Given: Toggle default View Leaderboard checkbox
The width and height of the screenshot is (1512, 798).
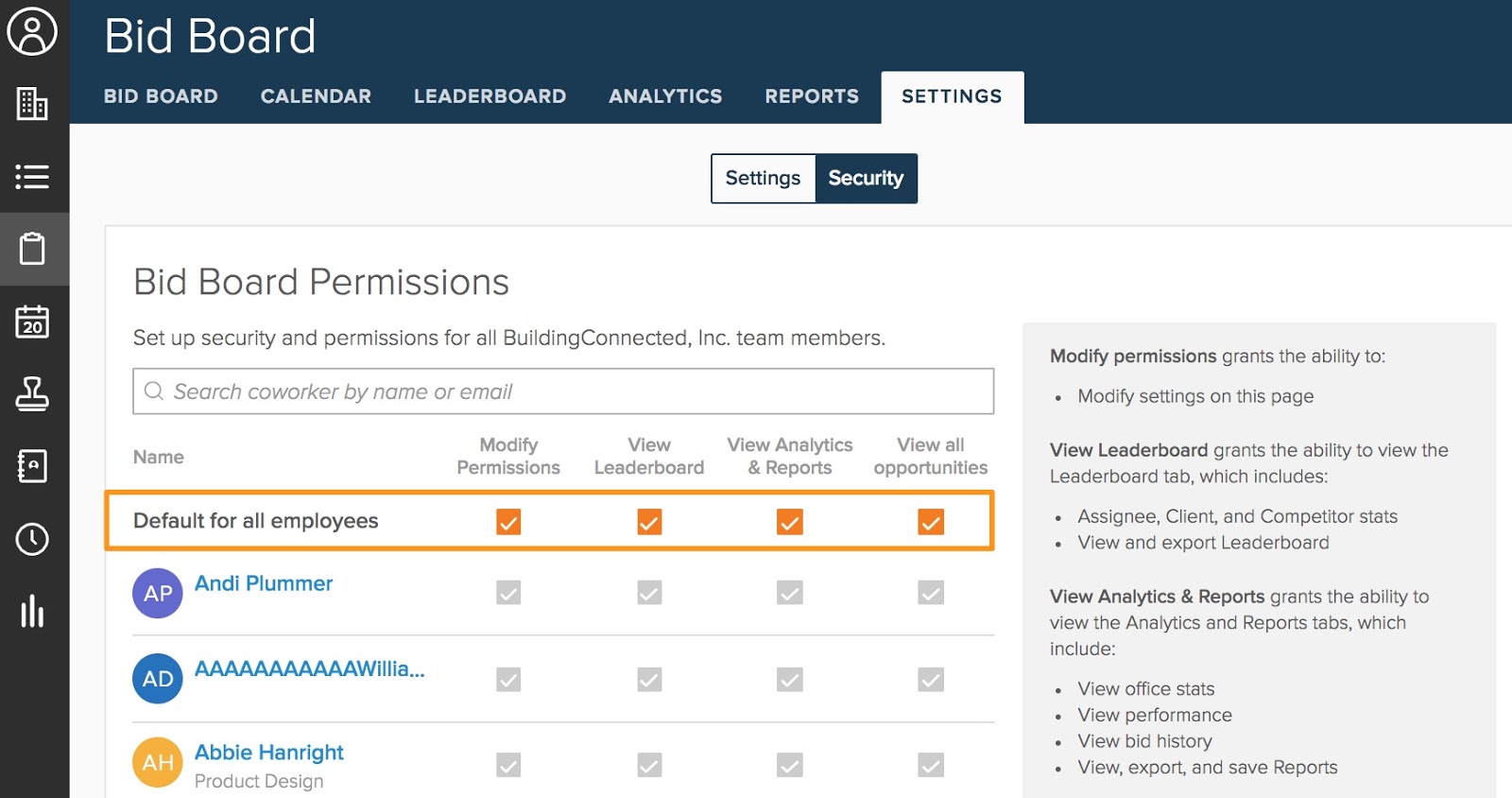Looking at the screenshot, I should click(x=649, y=522).
